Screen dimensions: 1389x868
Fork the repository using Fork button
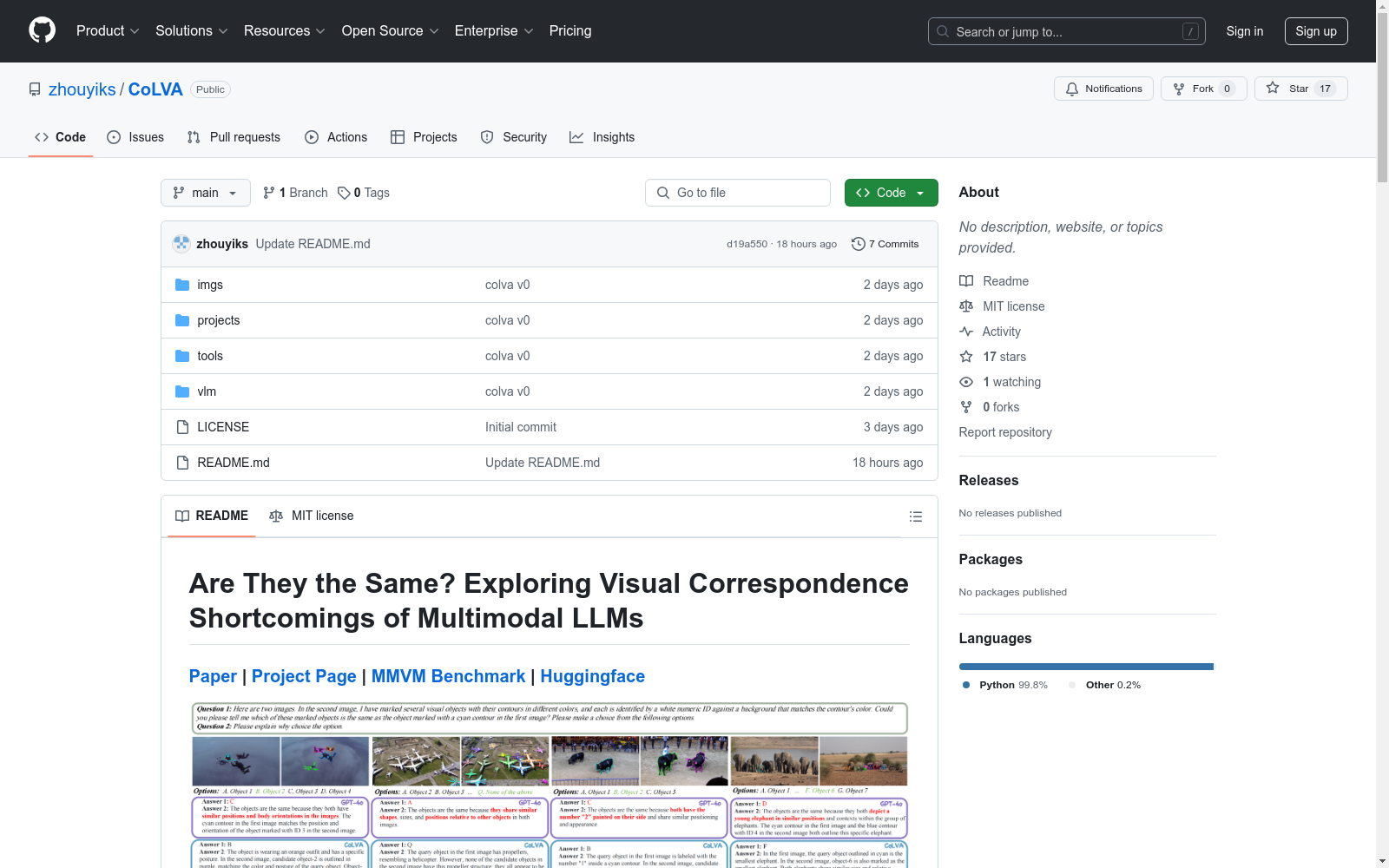1202,89
